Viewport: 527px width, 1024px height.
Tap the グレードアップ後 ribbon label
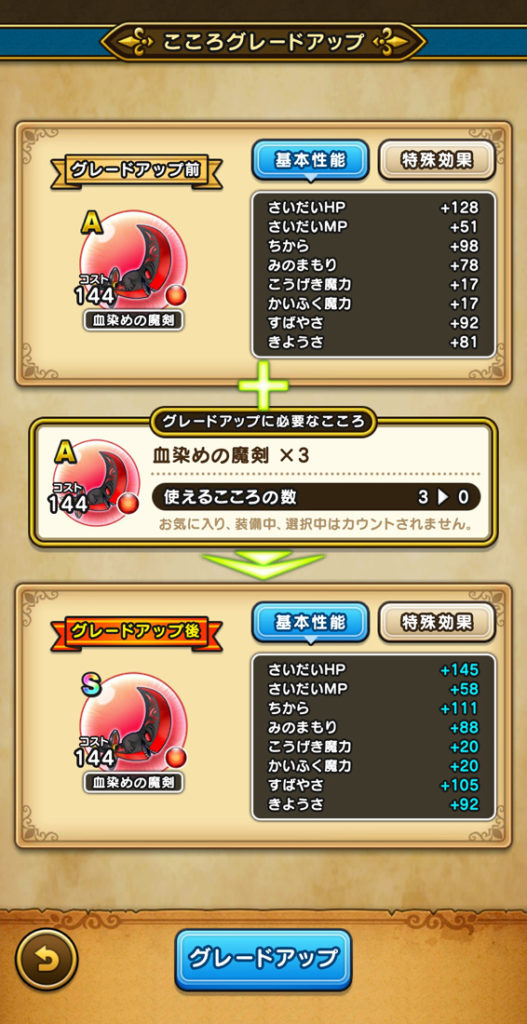pyautogui.click(x=136, y=633)
